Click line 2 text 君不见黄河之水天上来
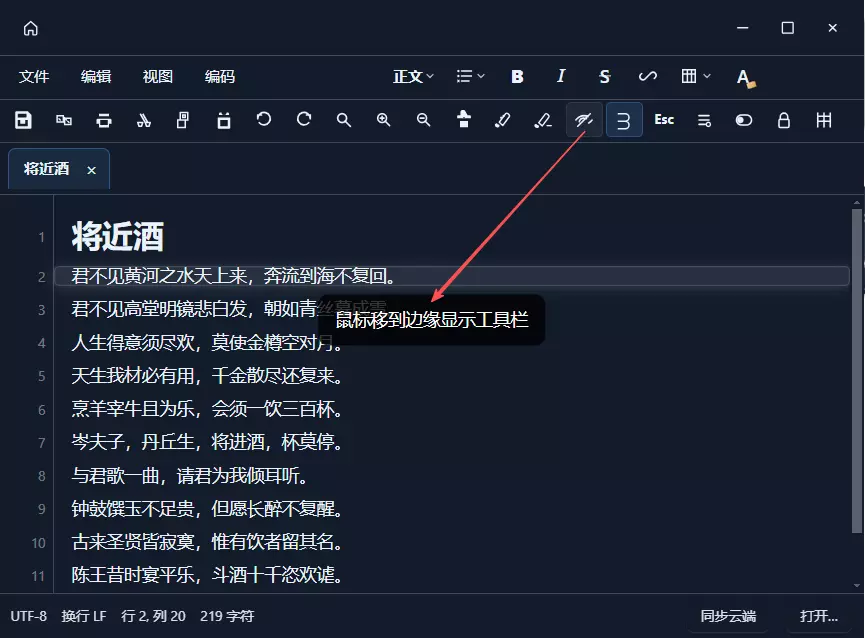This screenshot has width=865, height=638. pyautogui.click(x=159, y=275)
